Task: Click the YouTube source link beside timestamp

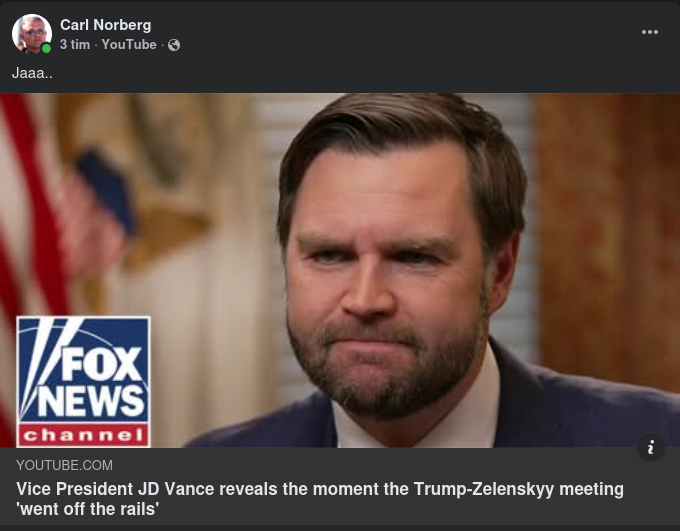Action: point(129,45)
